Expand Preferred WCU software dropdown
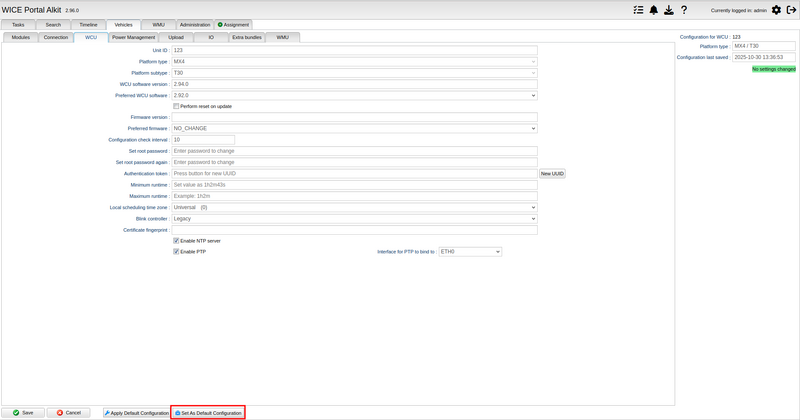The image size is (800, 420). (x=354, y=95)
